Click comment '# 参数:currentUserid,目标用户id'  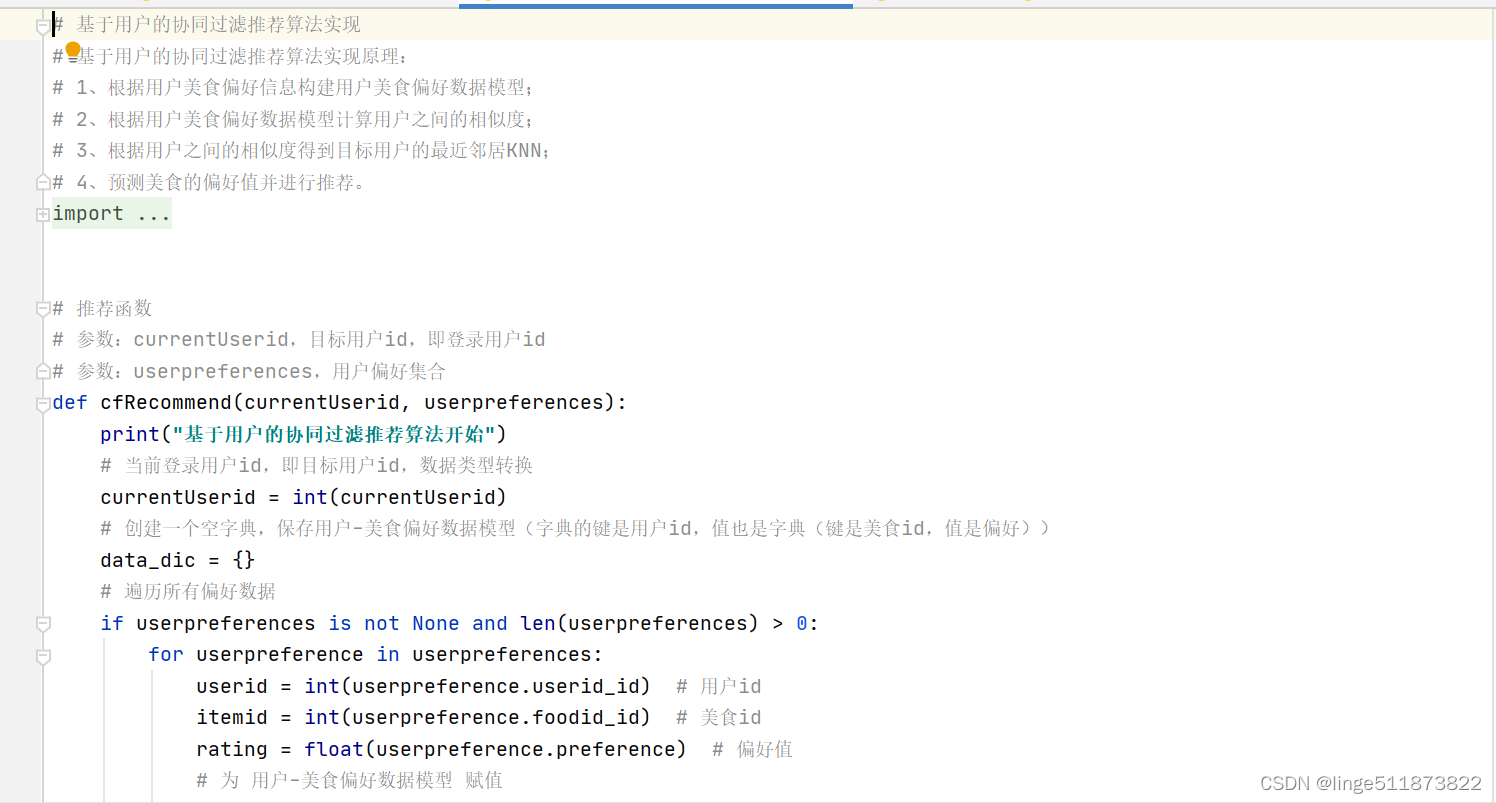(x=299, y=340)
